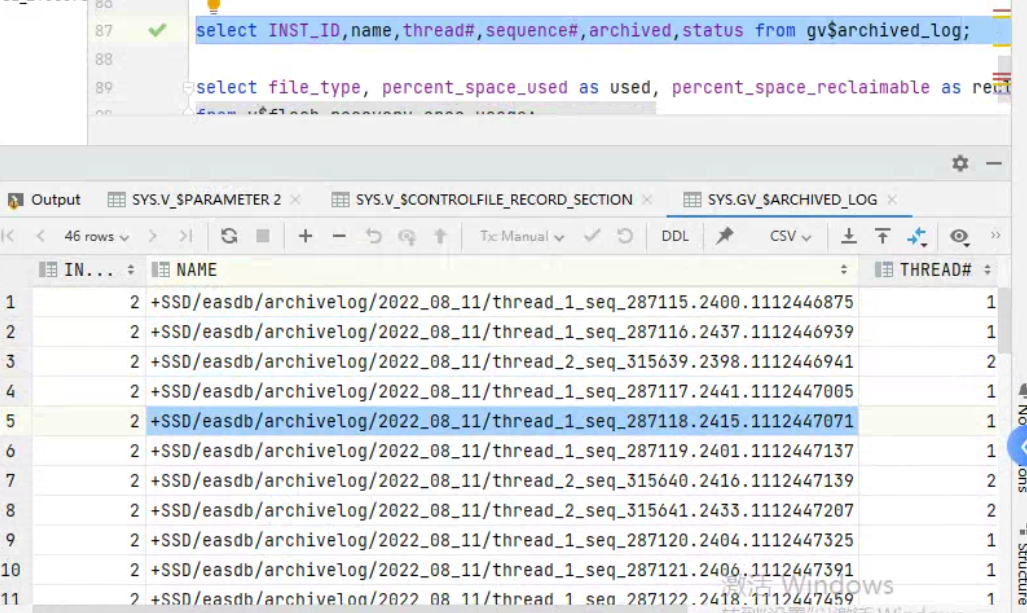Select name cell ending seq_287115.2400.1112446875

pos(502,302)
